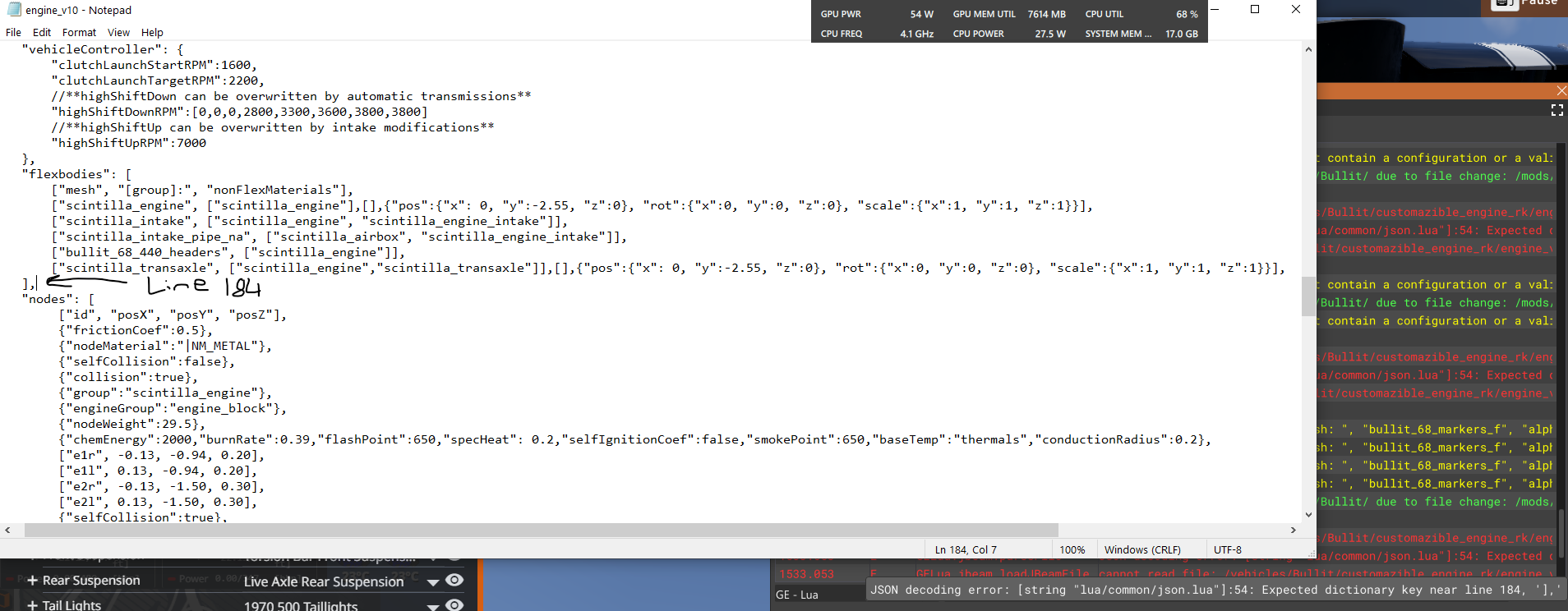Click Notepad horizontal scrollbar right arrow
The image size is (1568, 611).
[x=1294, y=531]
